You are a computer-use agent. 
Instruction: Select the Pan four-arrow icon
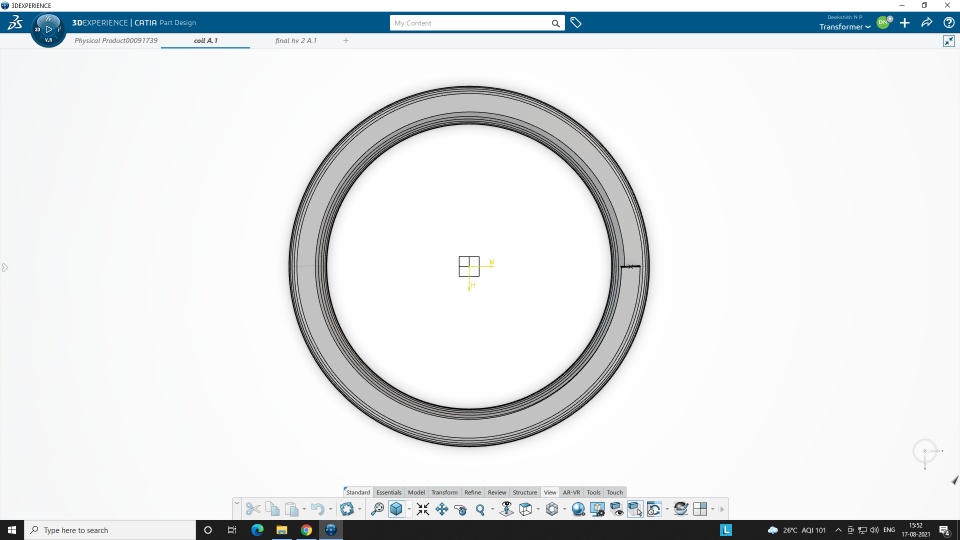tap(441, 509)
